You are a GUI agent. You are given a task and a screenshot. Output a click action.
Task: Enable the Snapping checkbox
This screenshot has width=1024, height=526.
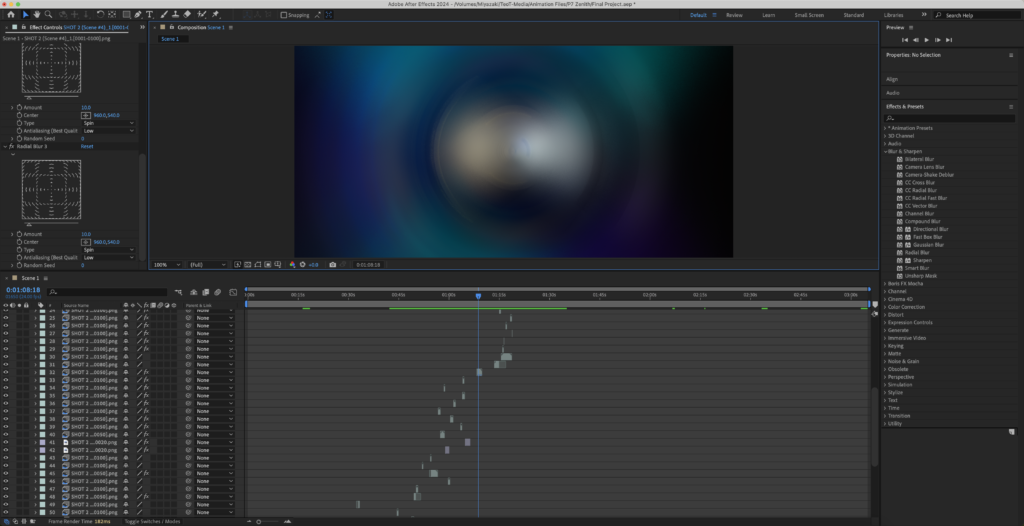point(284,15)
